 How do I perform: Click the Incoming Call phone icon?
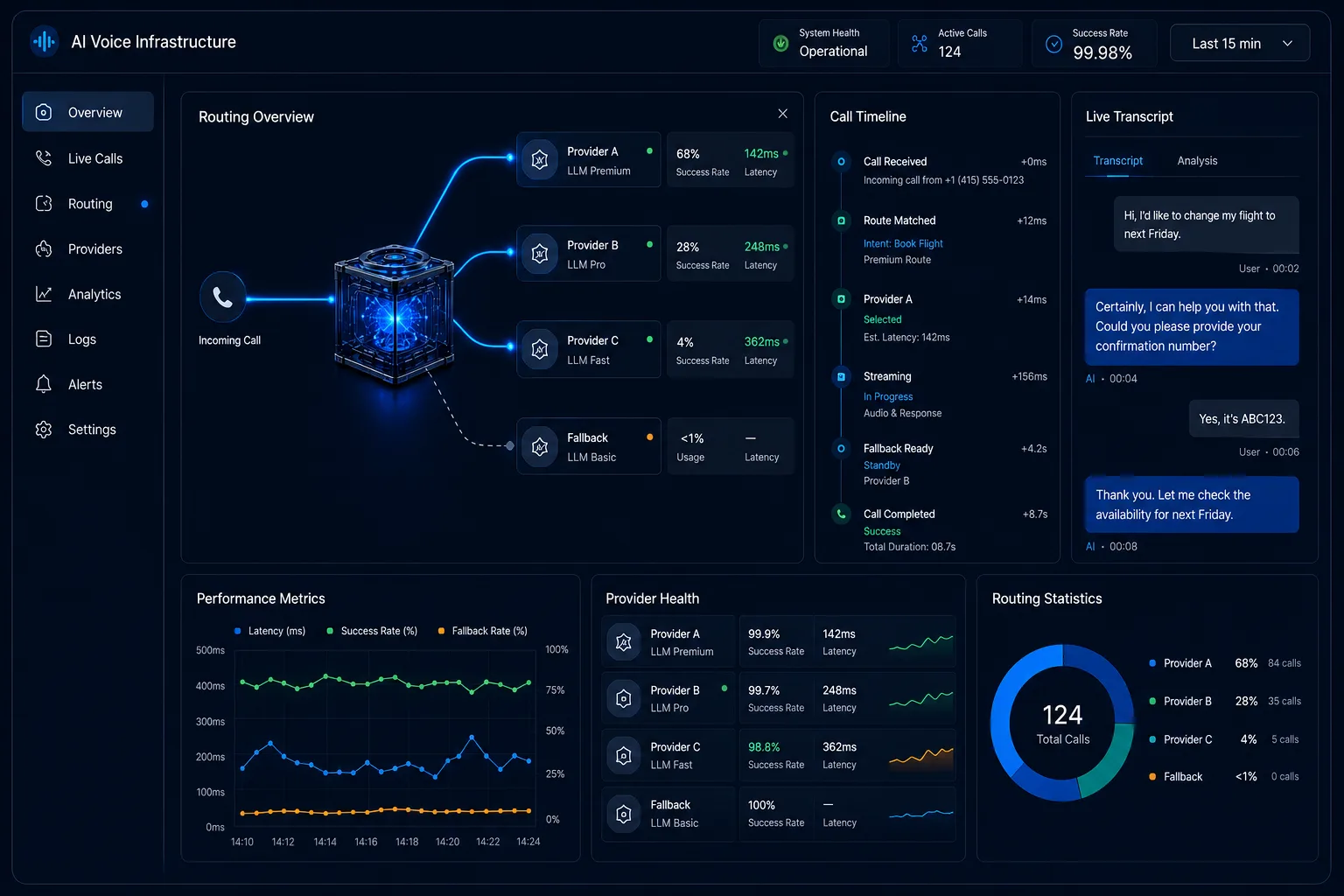tap(223, 298)
